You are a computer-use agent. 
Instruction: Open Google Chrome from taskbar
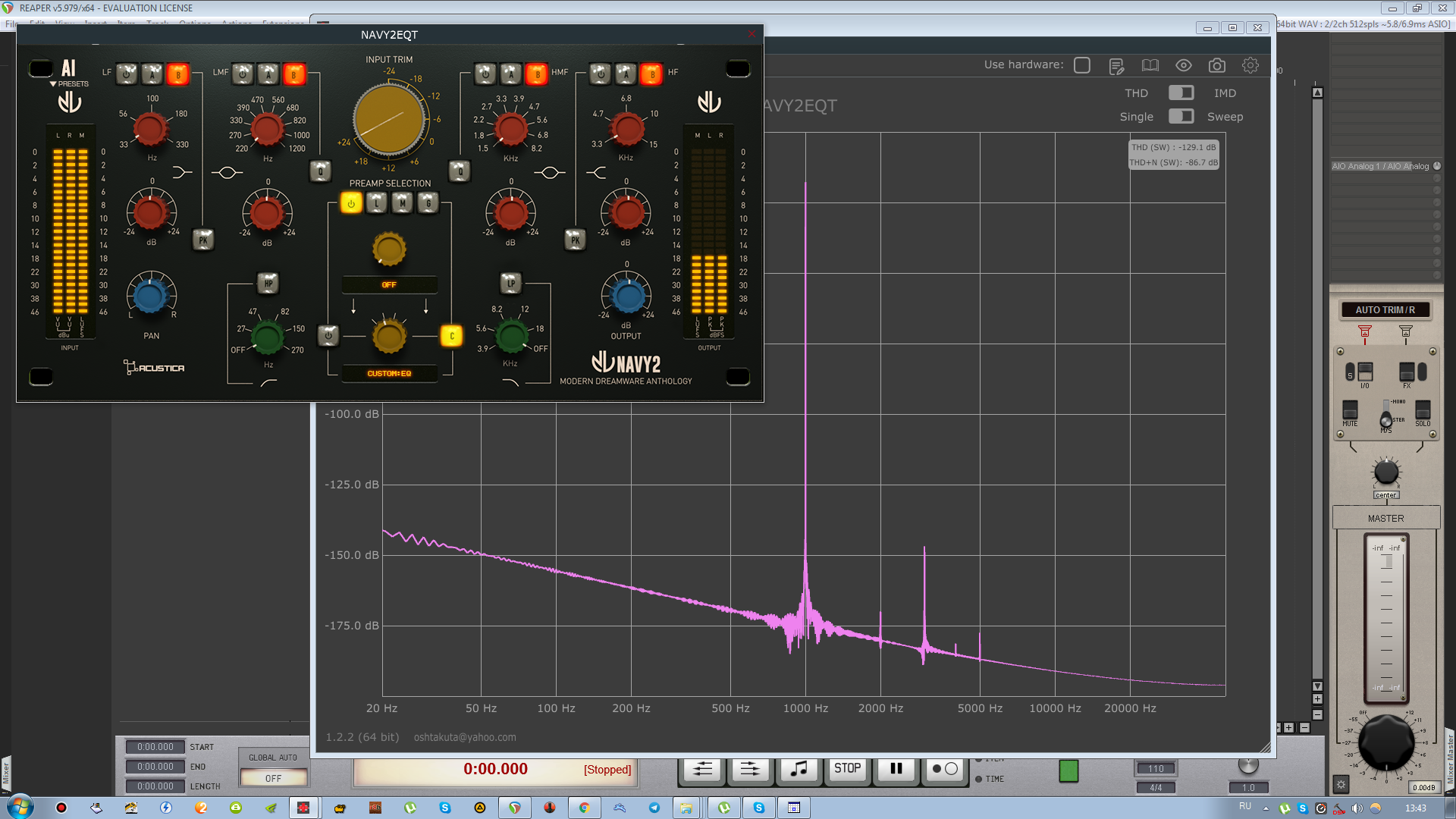[x=584, y=808]
